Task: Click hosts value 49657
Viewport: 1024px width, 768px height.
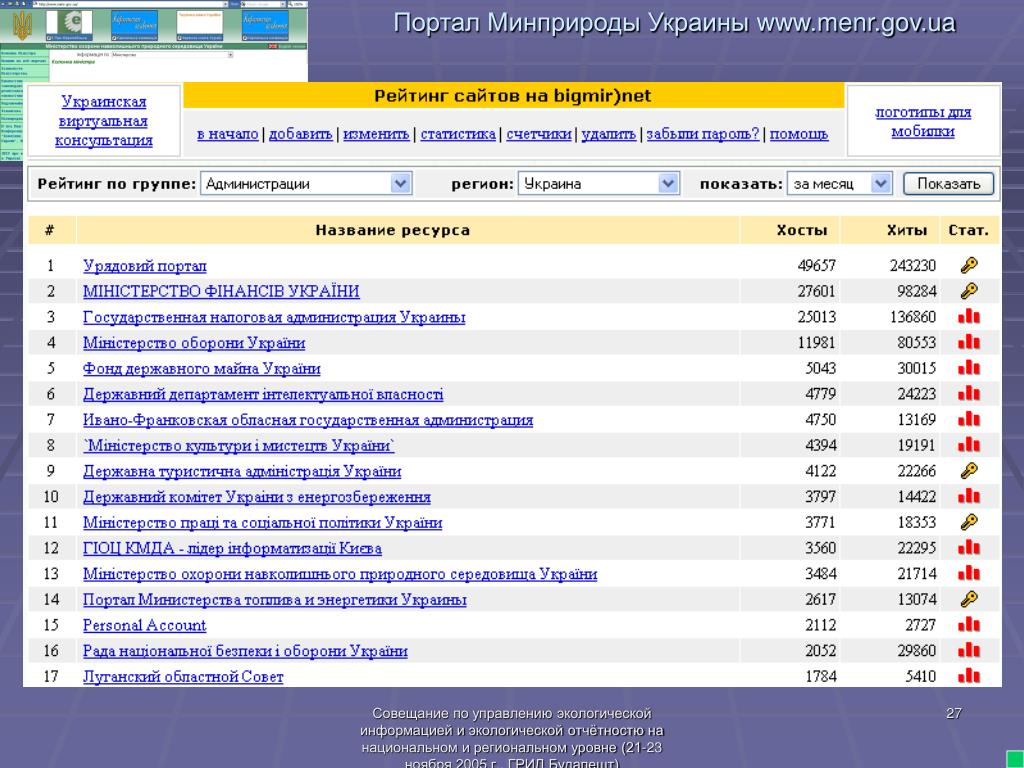Action: (x=816, y=266)
